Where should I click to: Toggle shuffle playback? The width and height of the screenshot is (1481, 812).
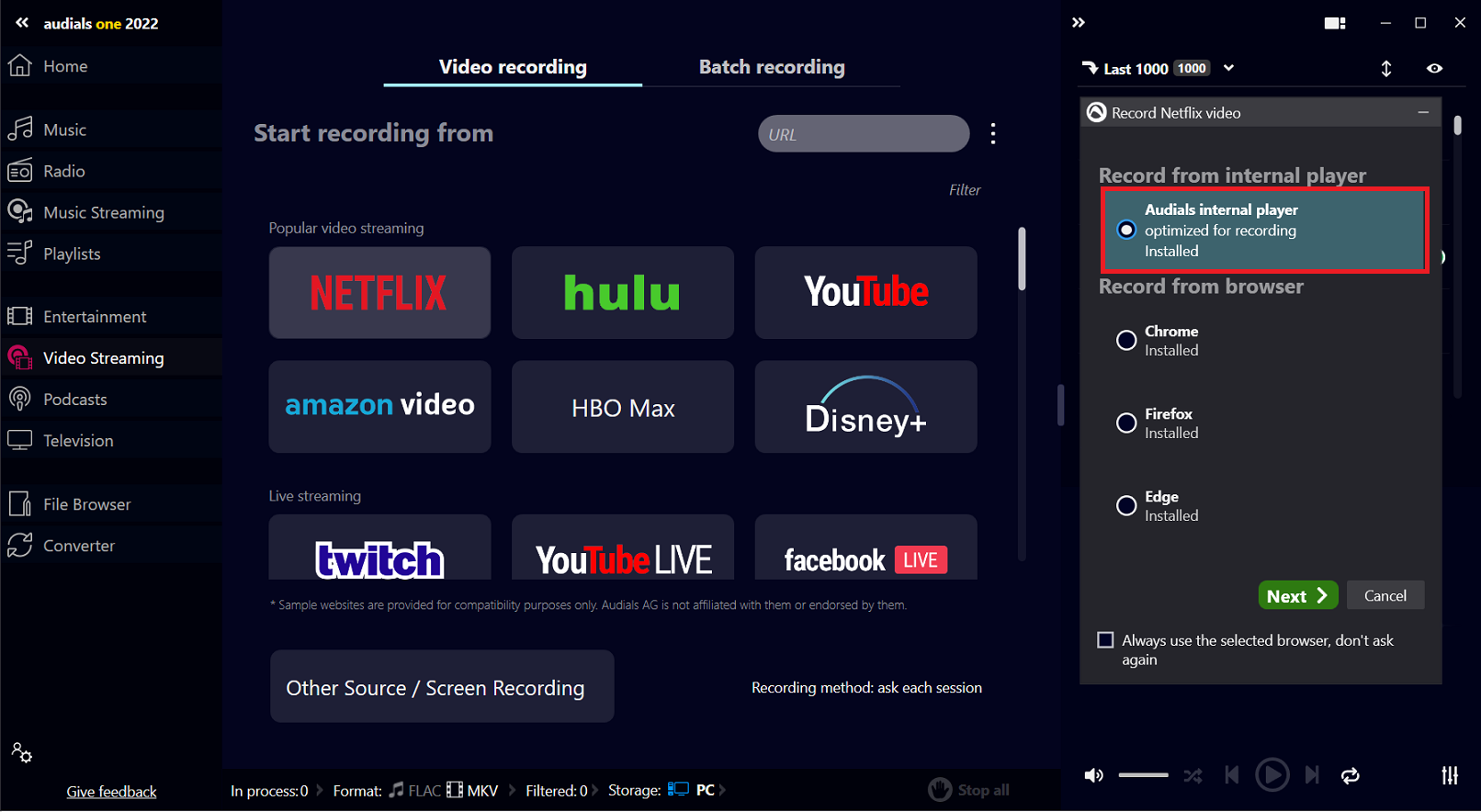click(1193, 775)
